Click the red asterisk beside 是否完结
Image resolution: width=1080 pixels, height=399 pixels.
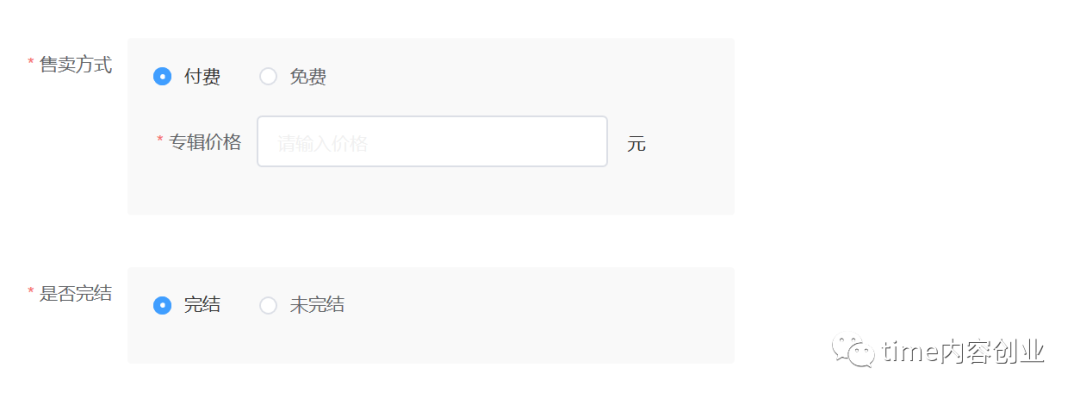pyautogui.click(x=30, y=291)
